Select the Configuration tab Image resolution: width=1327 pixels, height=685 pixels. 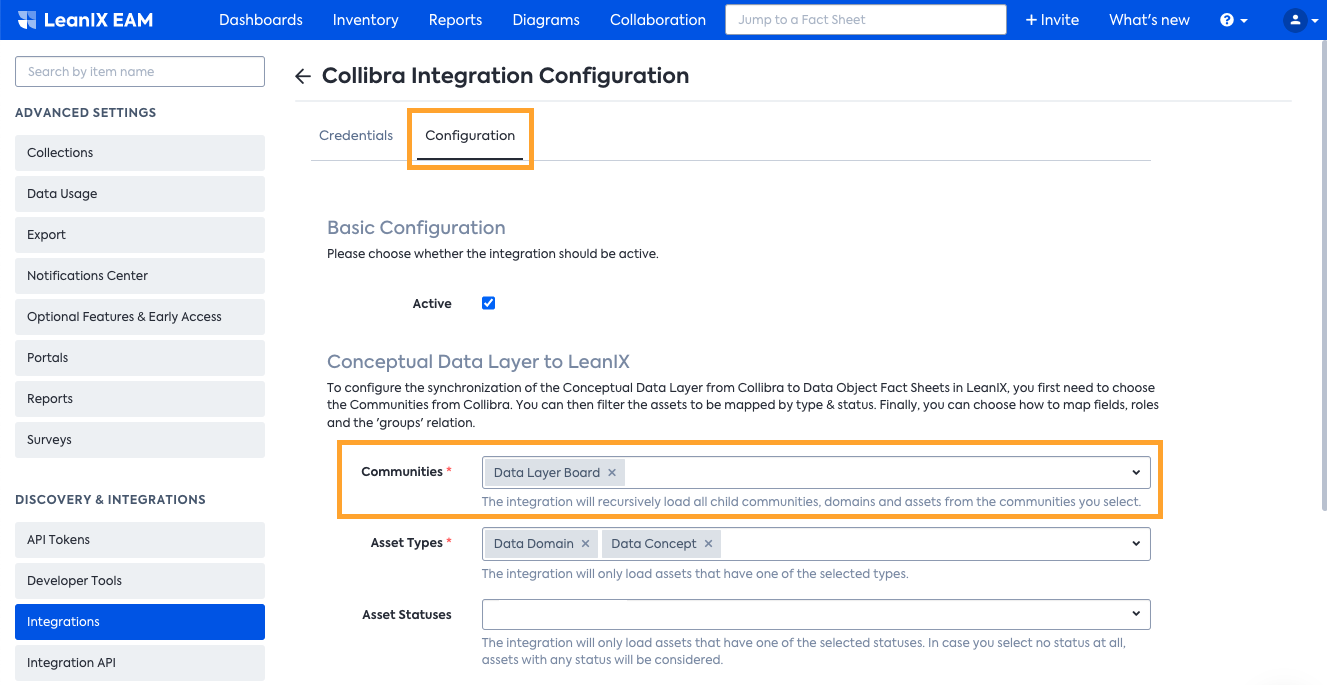pyautogui.click(x=470, y=136)
